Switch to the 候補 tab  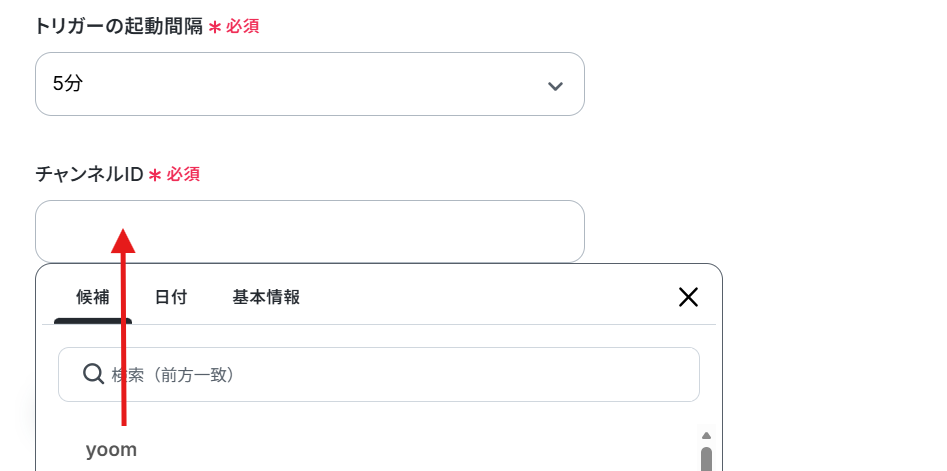(93, 297)
